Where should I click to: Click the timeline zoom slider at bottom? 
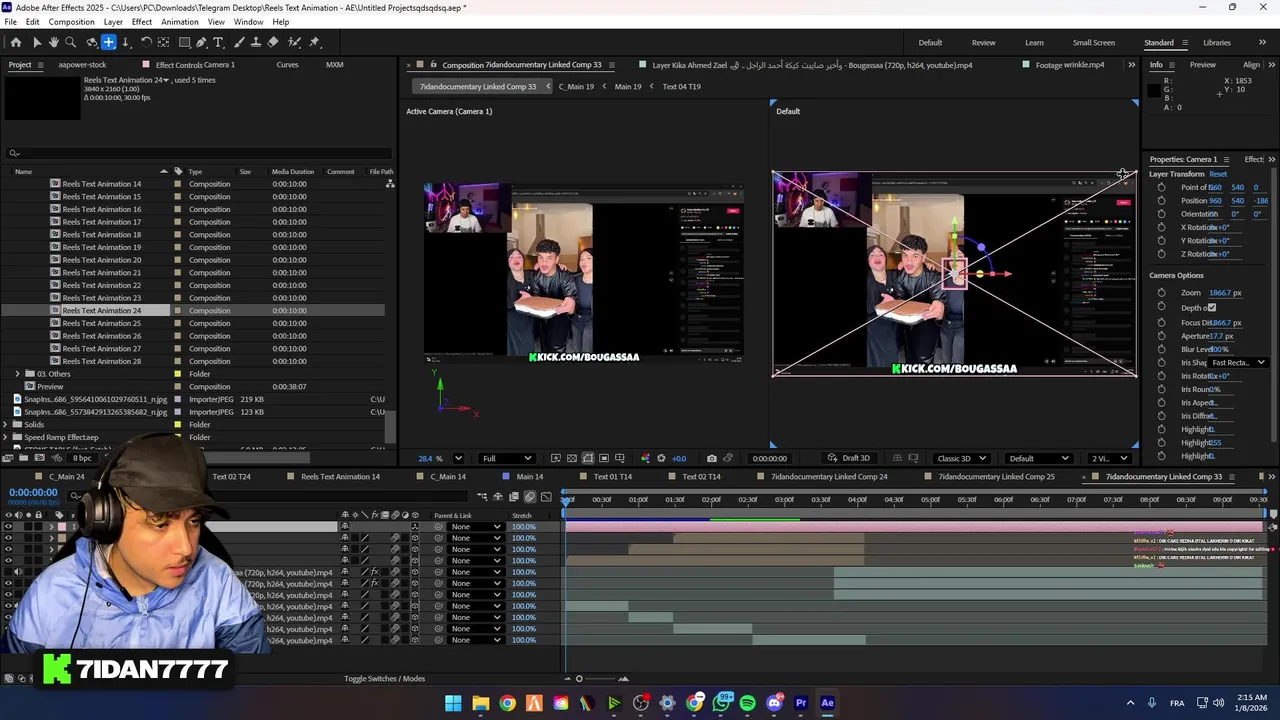click(x=578, y=679)
